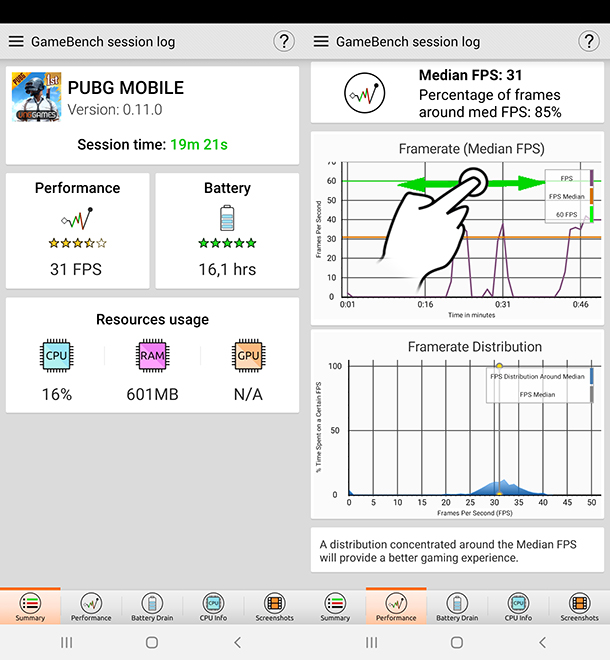Tap Android home button on right
The height and width of the screenshot is (660, 610).
(457, 642)
